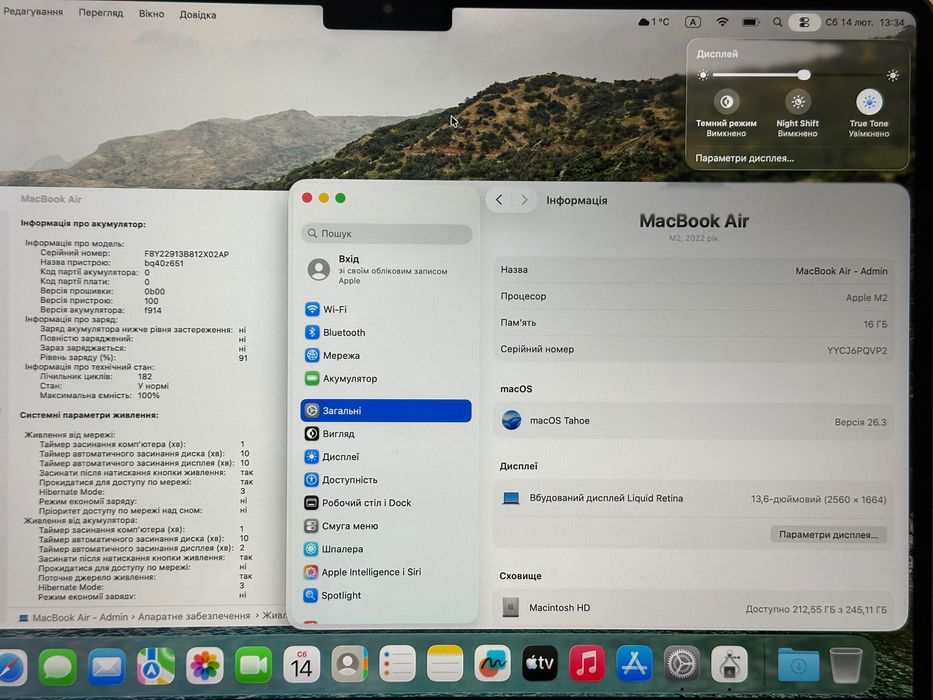Viewport: 933px width, 700px height.
Task: Open Trash in the Dock
Action: point(846,665)
